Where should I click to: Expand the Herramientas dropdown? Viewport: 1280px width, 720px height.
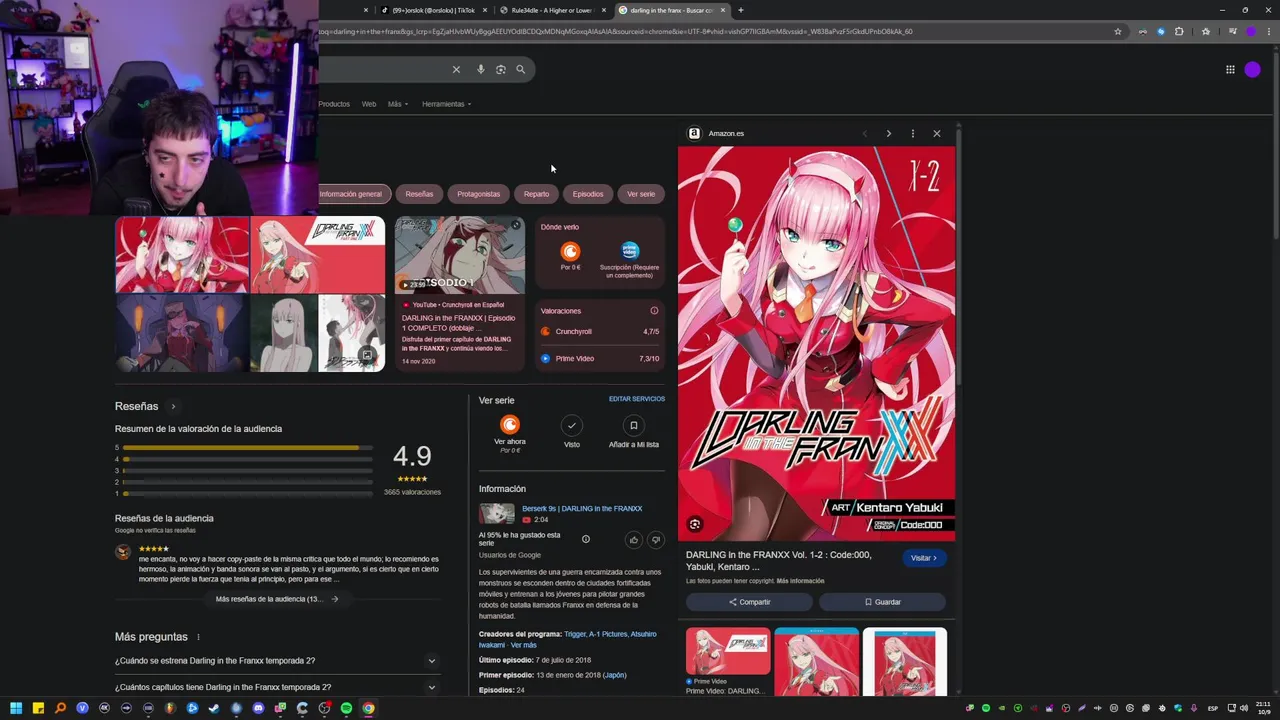[446, 104]
